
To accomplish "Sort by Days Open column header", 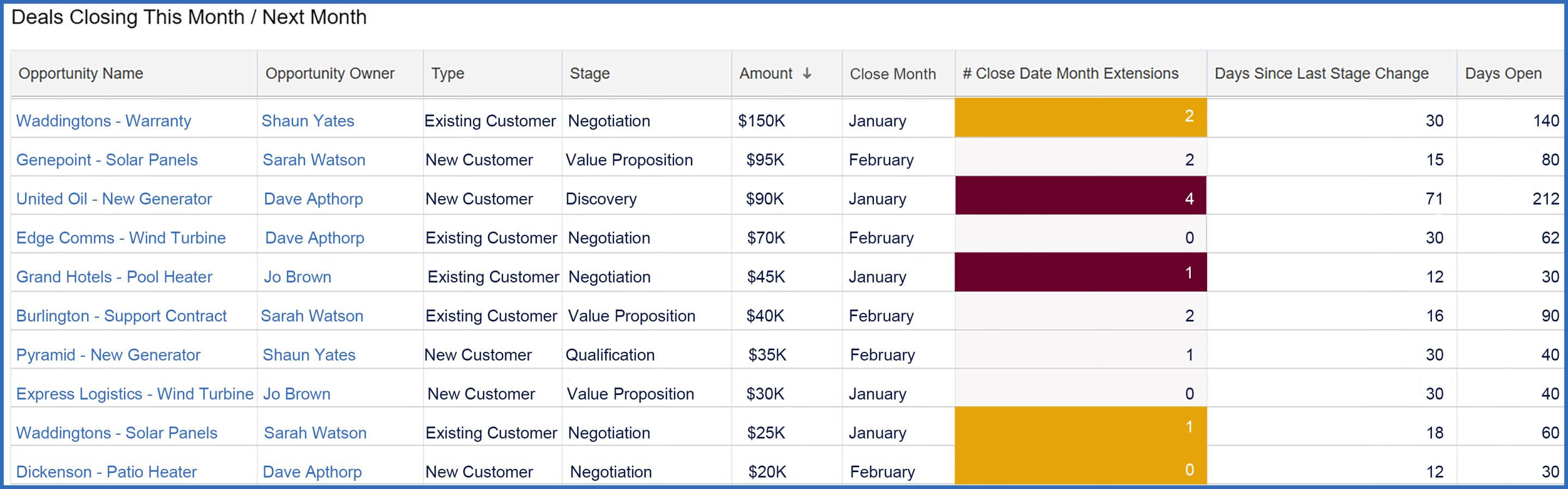I will (x=1503, y=73).
